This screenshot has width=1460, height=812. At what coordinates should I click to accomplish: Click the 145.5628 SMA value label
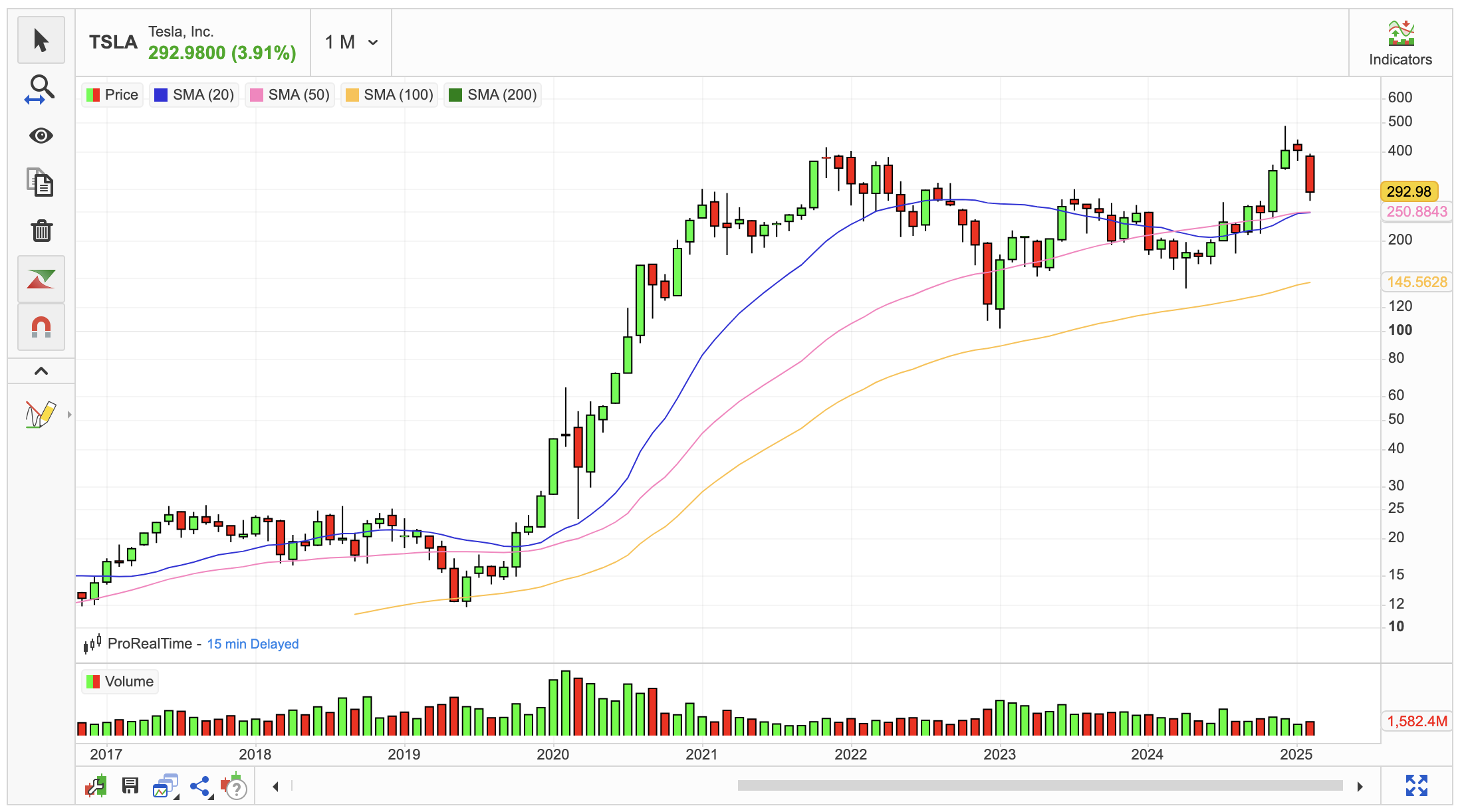click(x=1417, y=282)
